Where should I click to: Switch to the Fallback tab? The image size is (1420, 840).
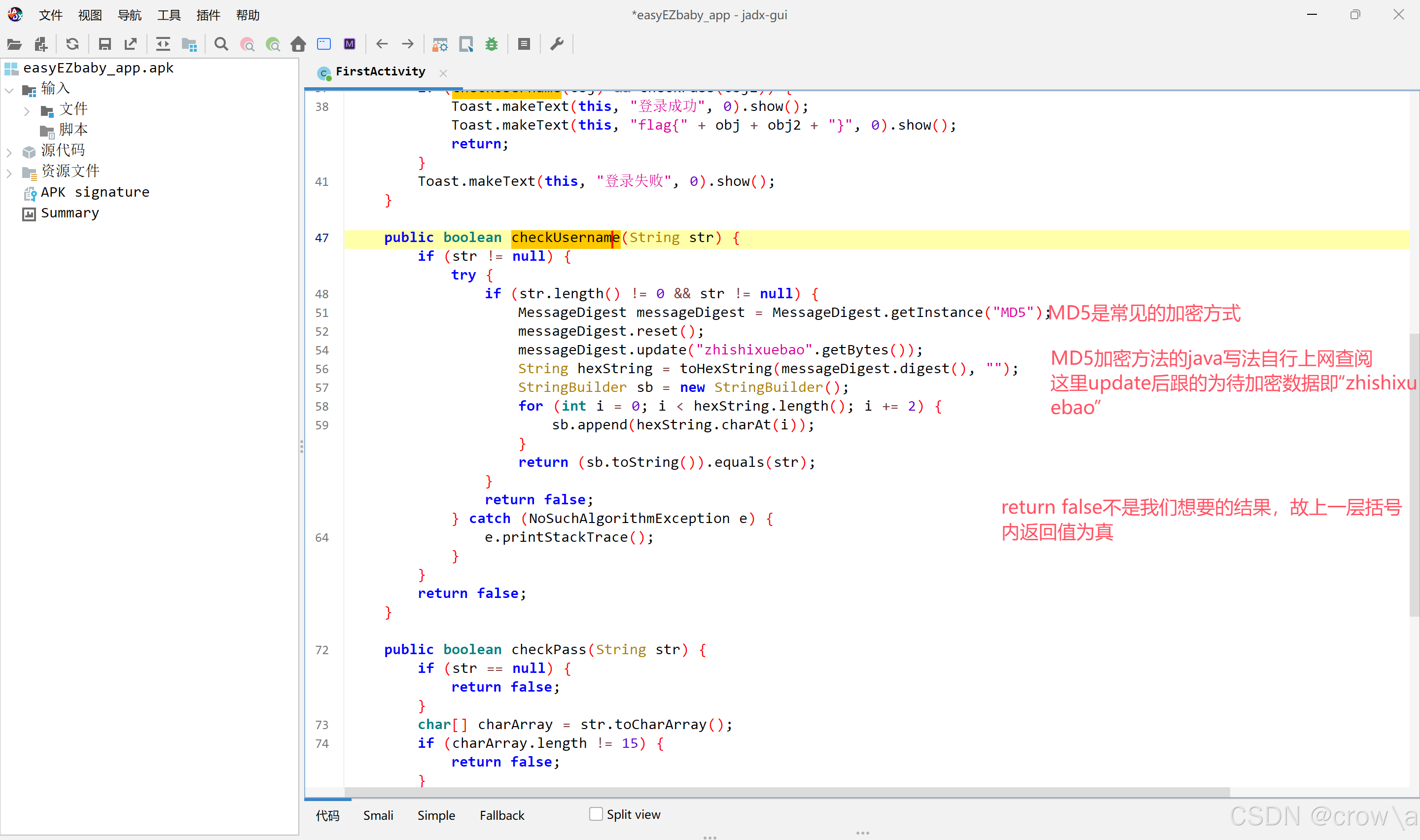(x=502, y=815)
